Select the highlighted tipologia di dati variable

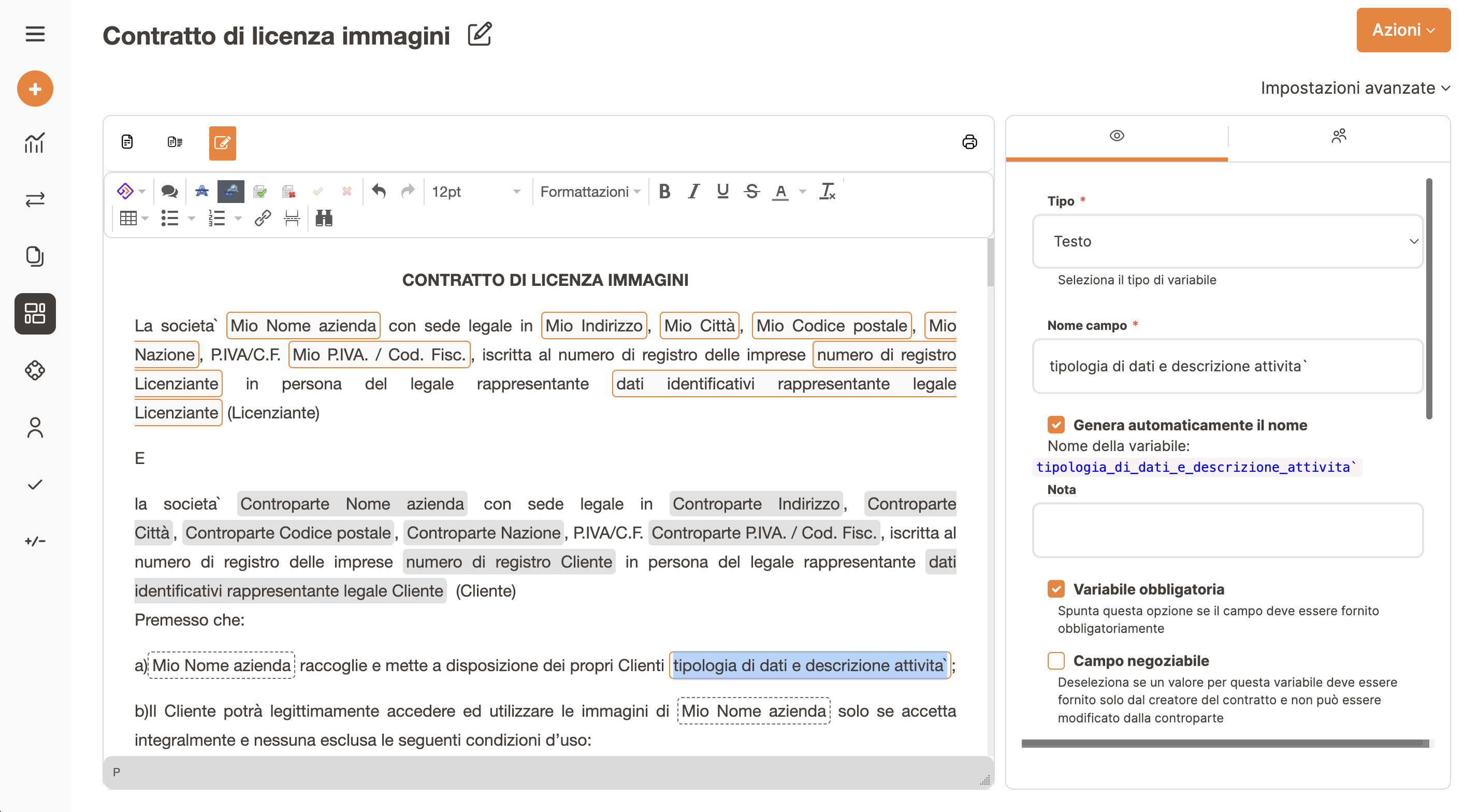pyautogui.click(x=809, y=665)
